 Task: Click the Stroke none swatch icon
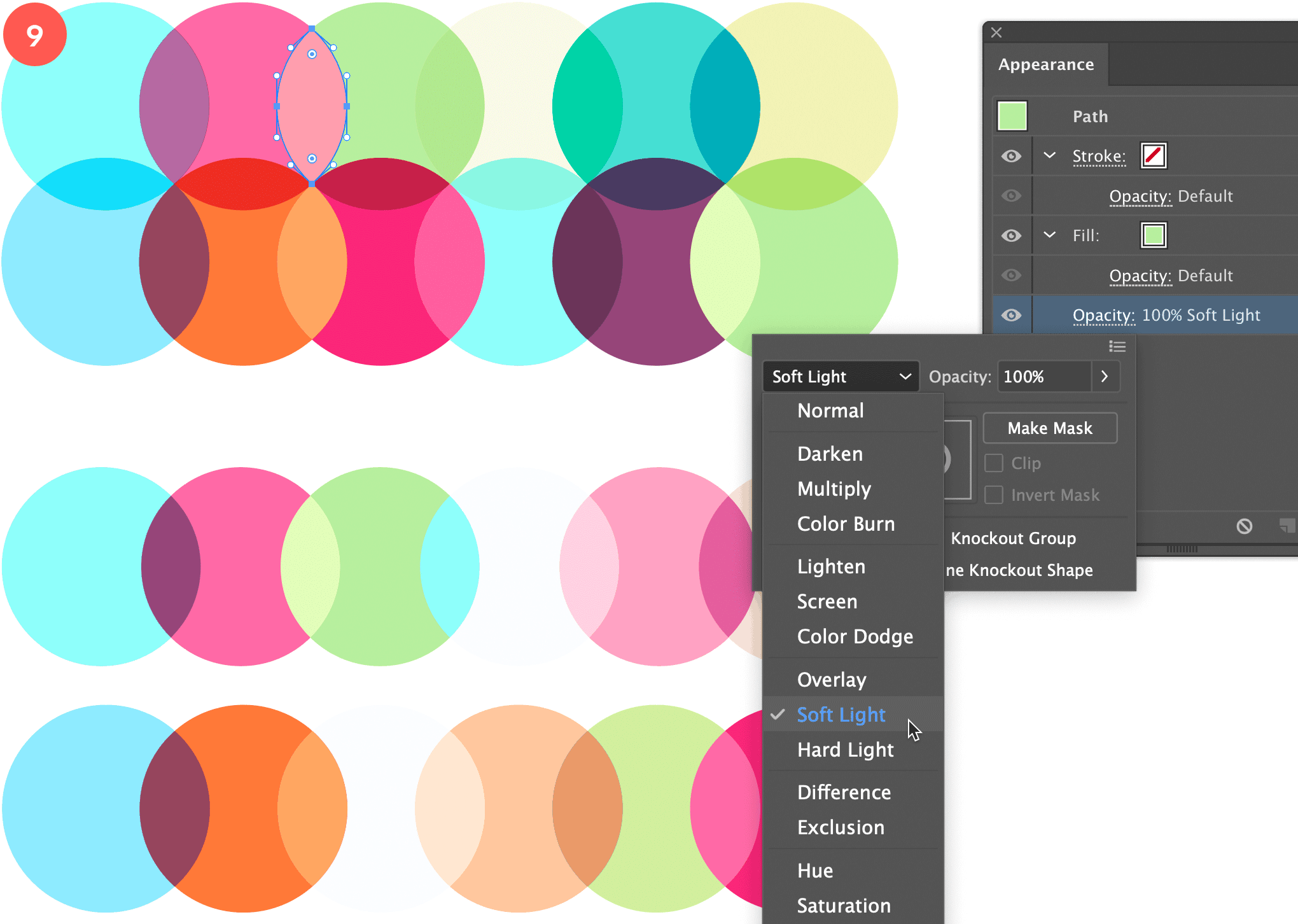click(1153, 156)
